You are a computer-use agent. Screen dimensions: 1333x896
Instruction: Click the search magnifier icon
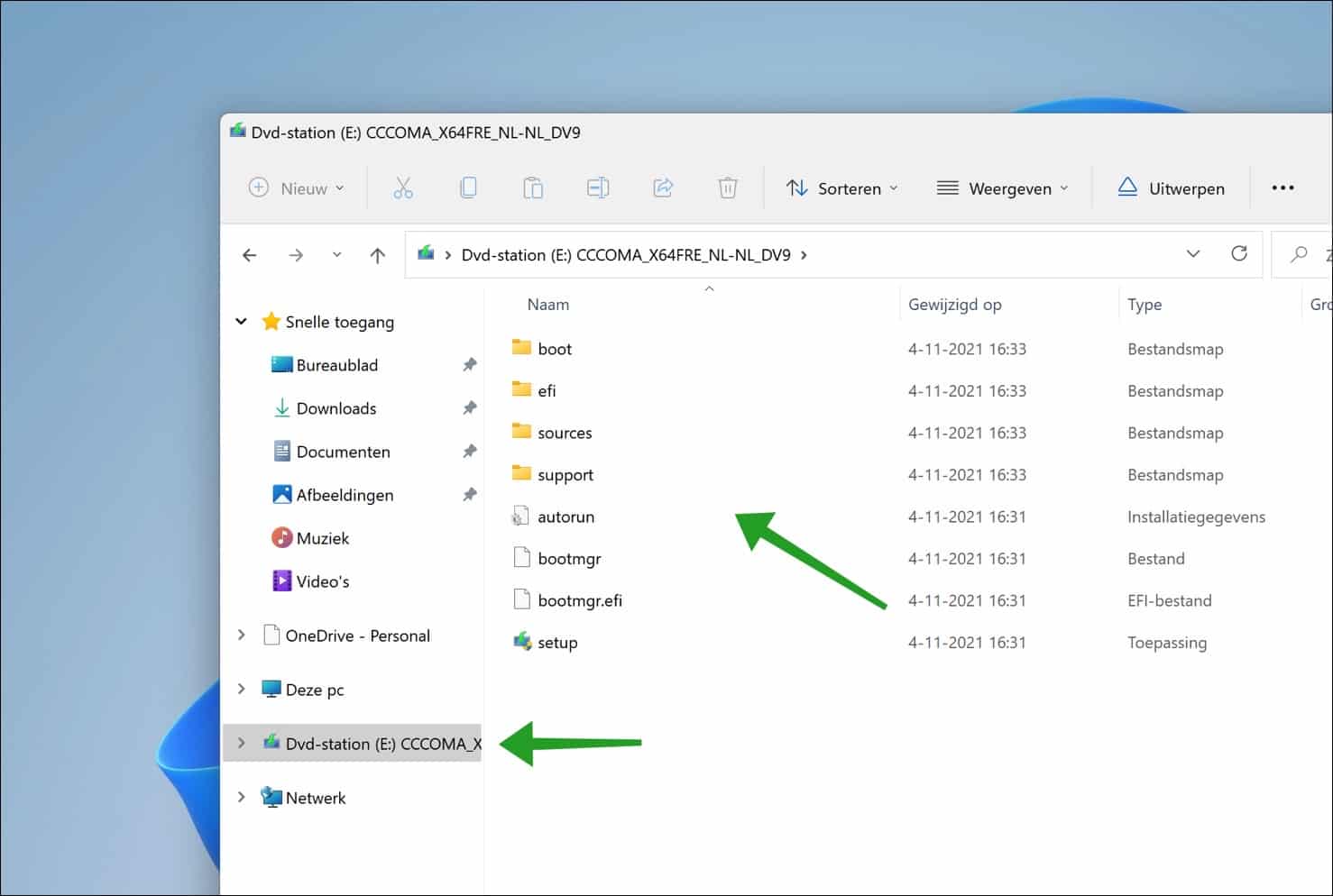pyautogui.click(x=1299, y=255)
